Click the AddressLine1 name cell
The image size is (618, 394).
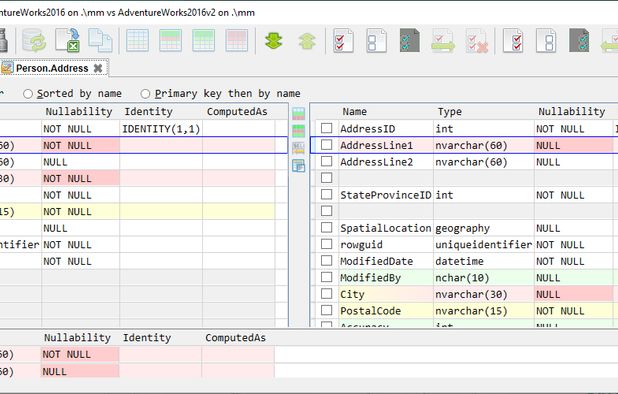[x=386, y=145]
